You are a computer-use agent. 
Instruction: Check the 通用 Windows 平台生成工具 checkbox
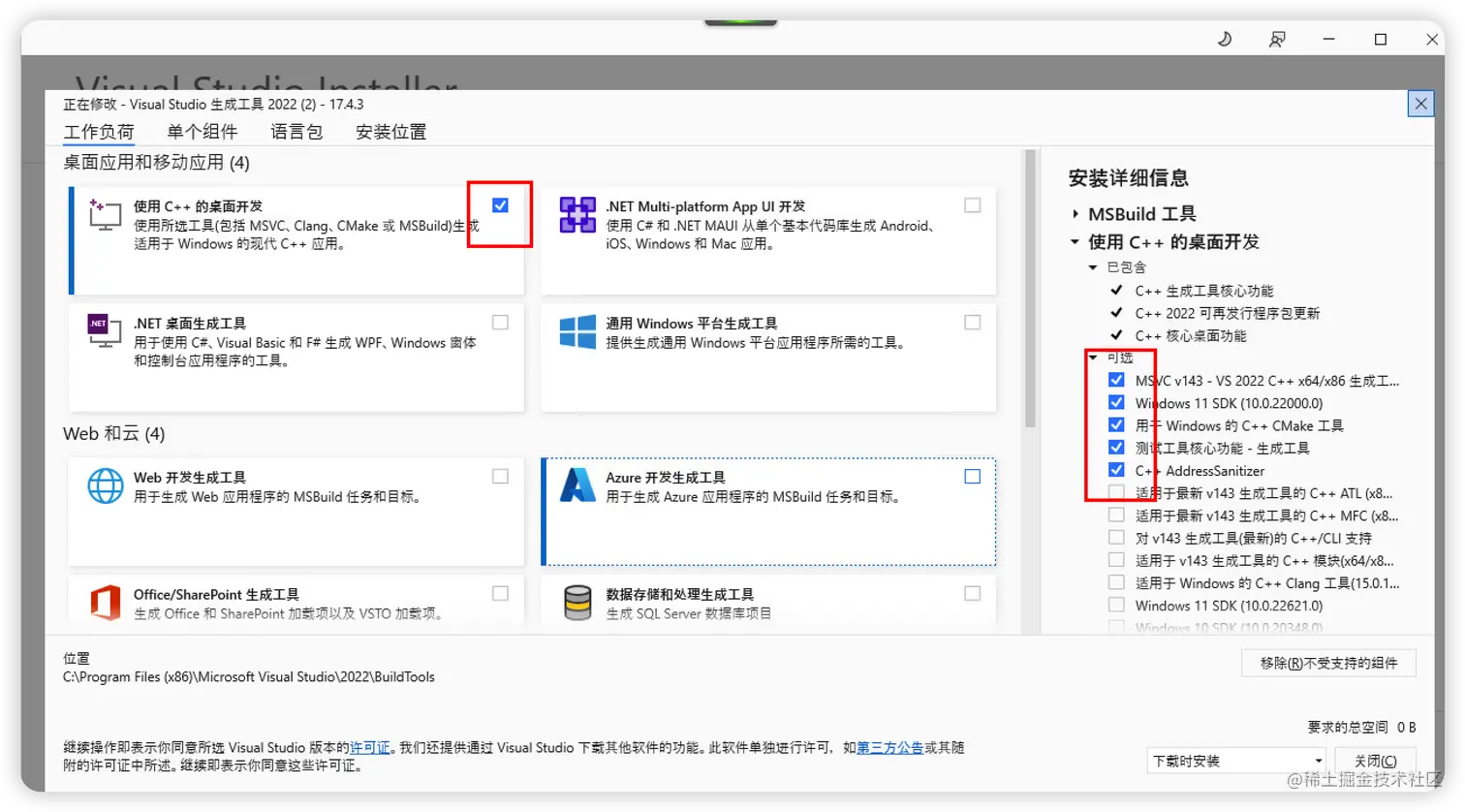point(973,323)
